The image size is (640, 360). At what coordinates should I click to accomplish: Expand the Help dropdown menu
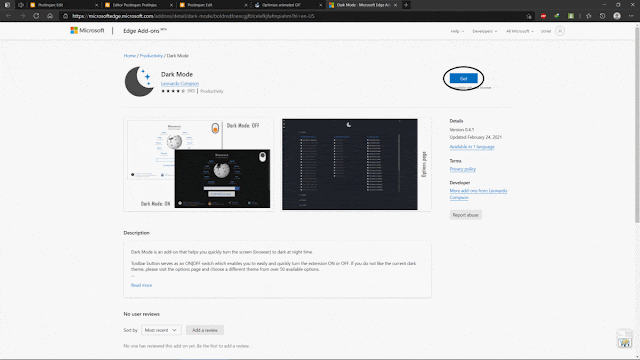(x=457, y=31)
